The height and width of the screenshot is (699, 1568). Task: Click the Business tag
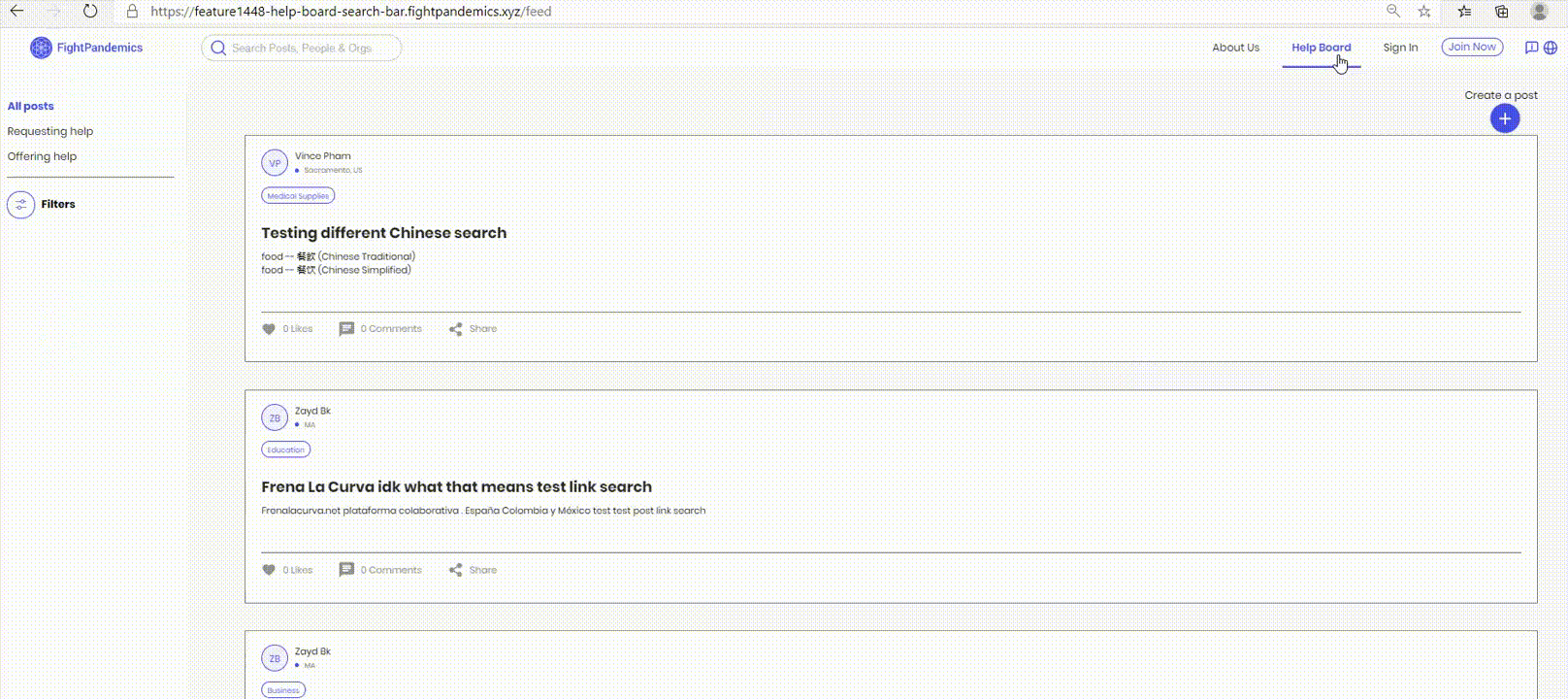(x=283, y=690)
